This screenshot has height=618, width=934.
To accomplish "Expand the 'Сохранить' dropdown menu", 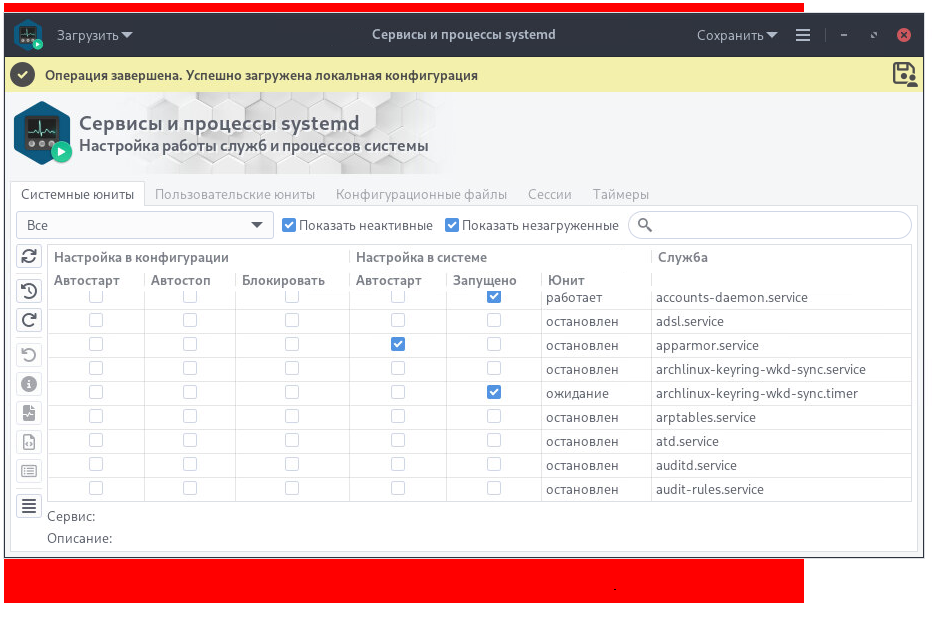I will coord(737,35).
